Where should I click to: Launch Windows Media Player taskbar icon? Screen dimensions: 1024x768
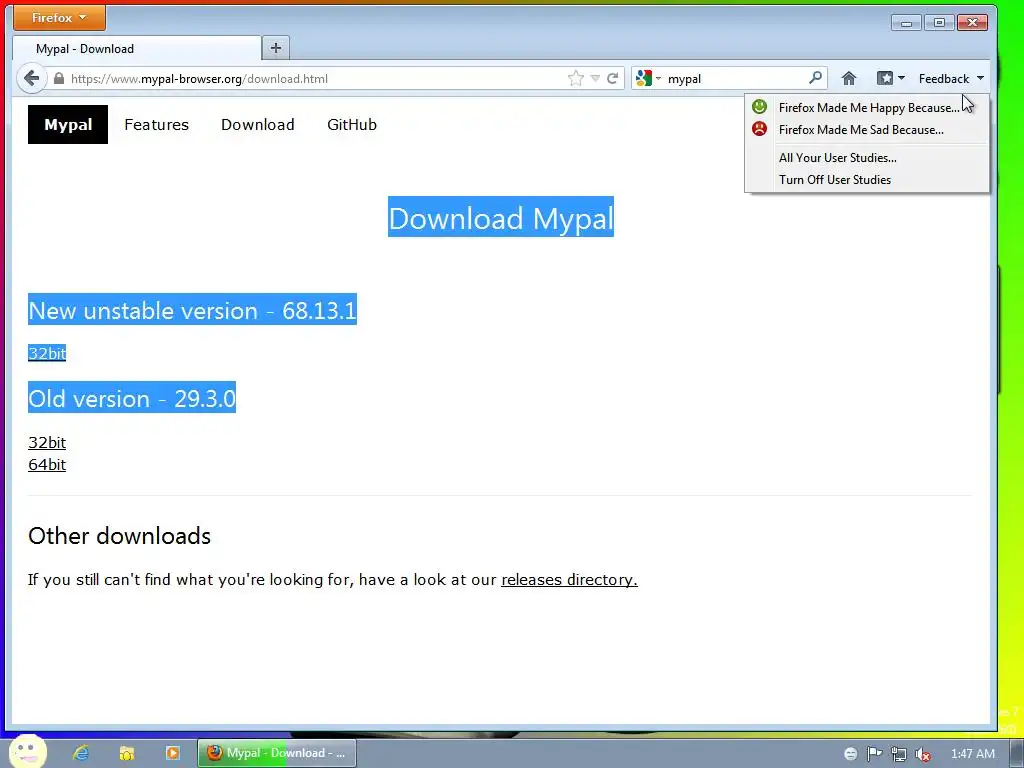click(172, 753)
